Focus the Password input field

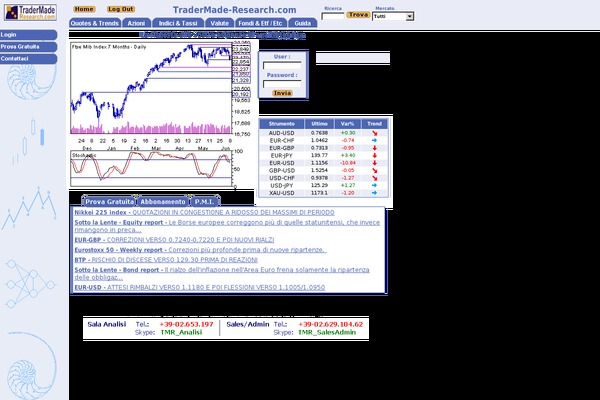click(282, 84)
